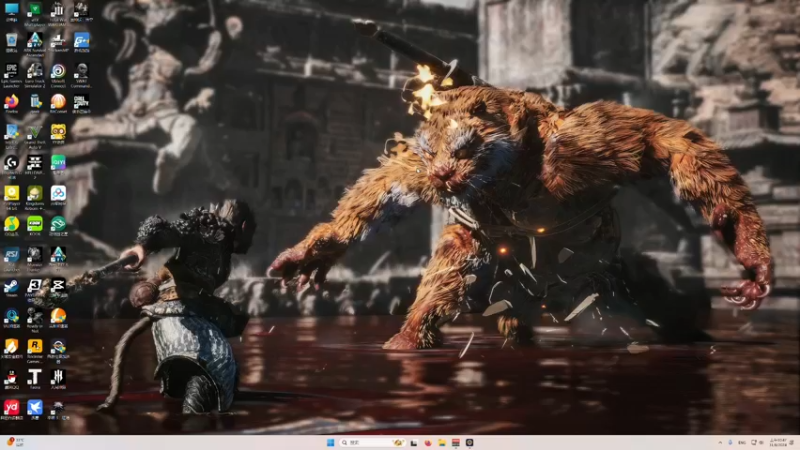
Task: Open the Monster Hunter desktop shortcut
Action: pyautogui.click(x=35, y=257)
